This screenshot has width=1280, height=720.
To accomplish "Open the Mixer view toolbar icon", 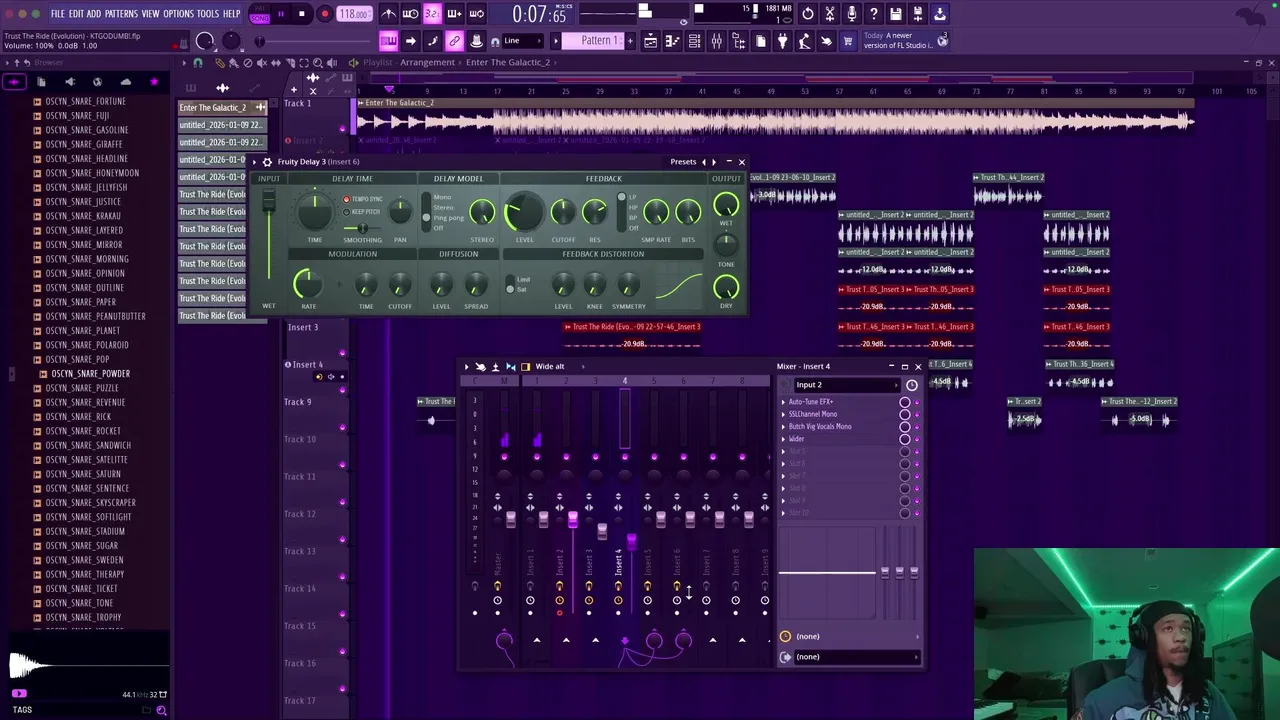I will [716, 41].
